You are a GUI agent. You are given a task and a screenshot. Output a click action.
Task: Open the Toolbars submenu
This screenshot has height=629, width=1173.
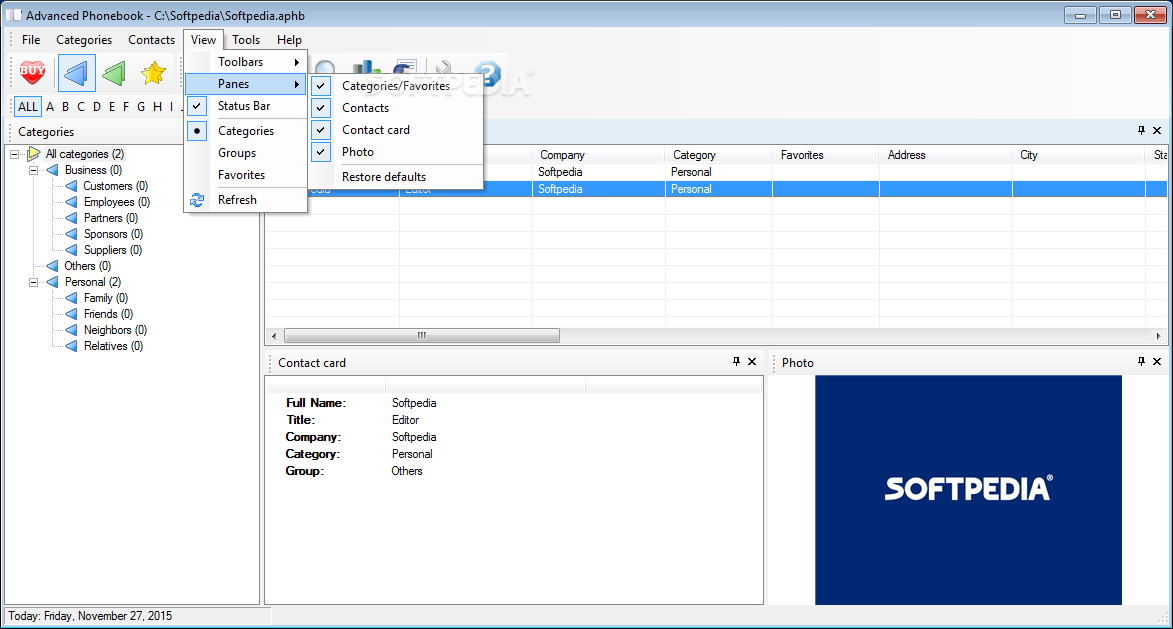246,62
